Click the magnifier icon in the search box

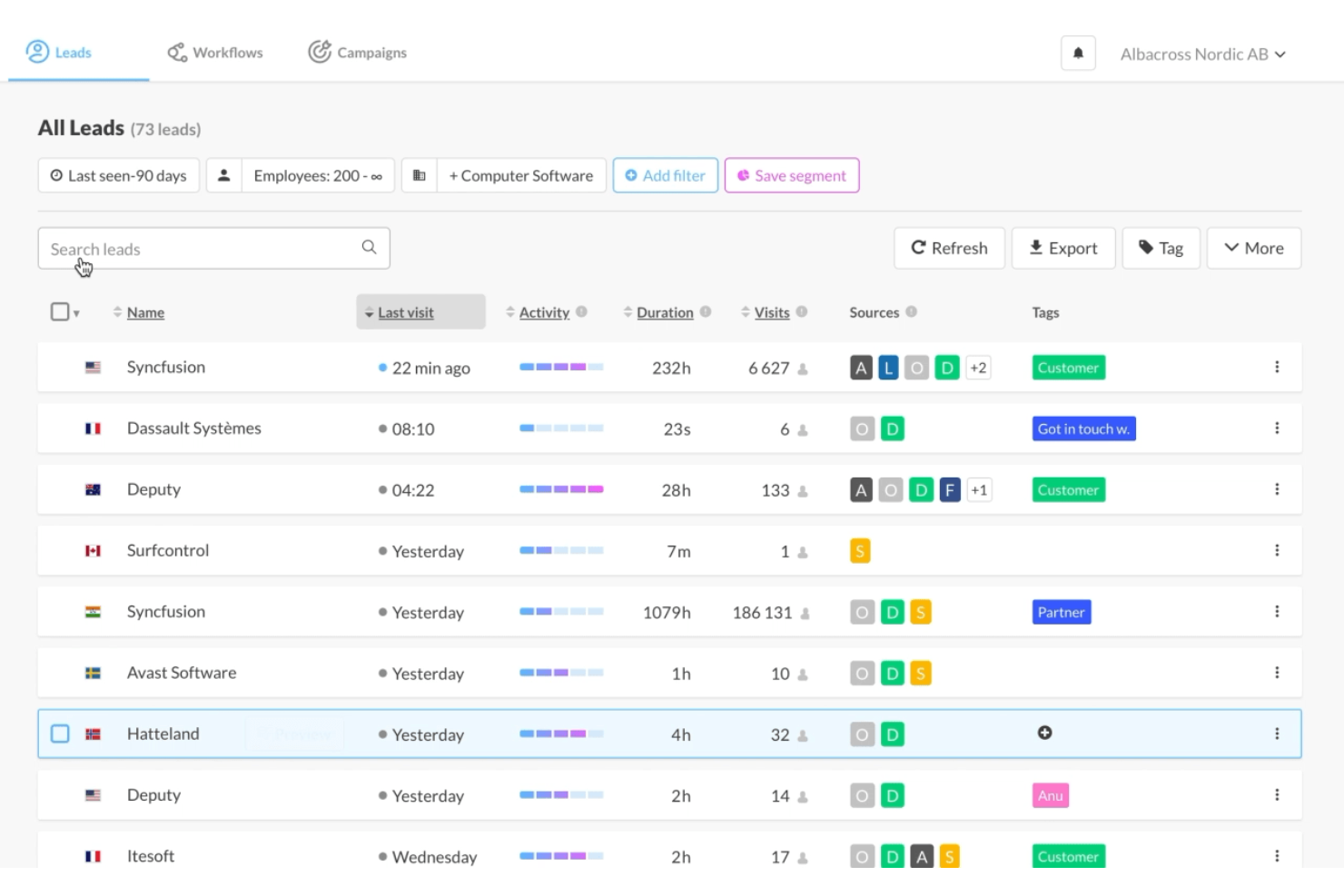[x=369, y=248]
